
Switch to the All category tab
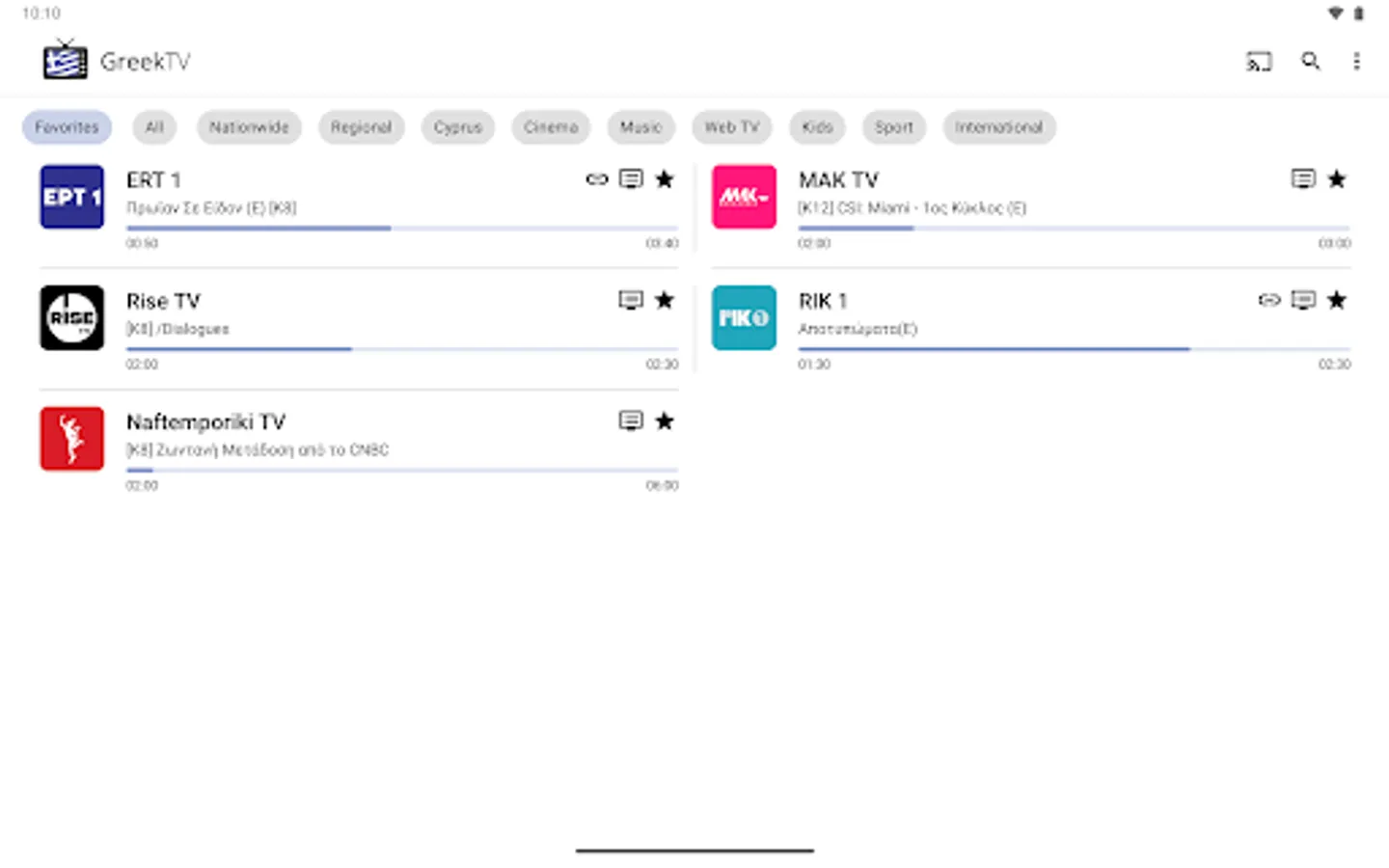click(x=154, y=126)
